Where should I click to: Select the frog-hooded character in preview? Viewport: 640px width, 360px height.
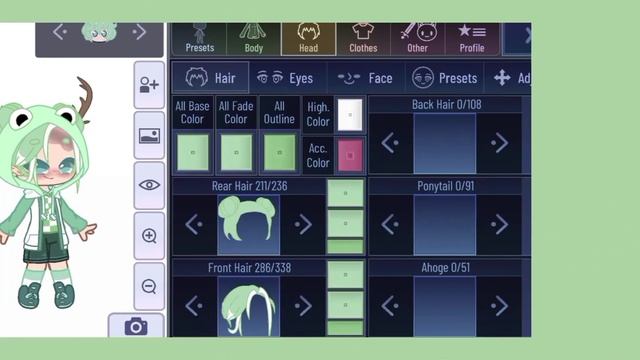click(47, 194)
